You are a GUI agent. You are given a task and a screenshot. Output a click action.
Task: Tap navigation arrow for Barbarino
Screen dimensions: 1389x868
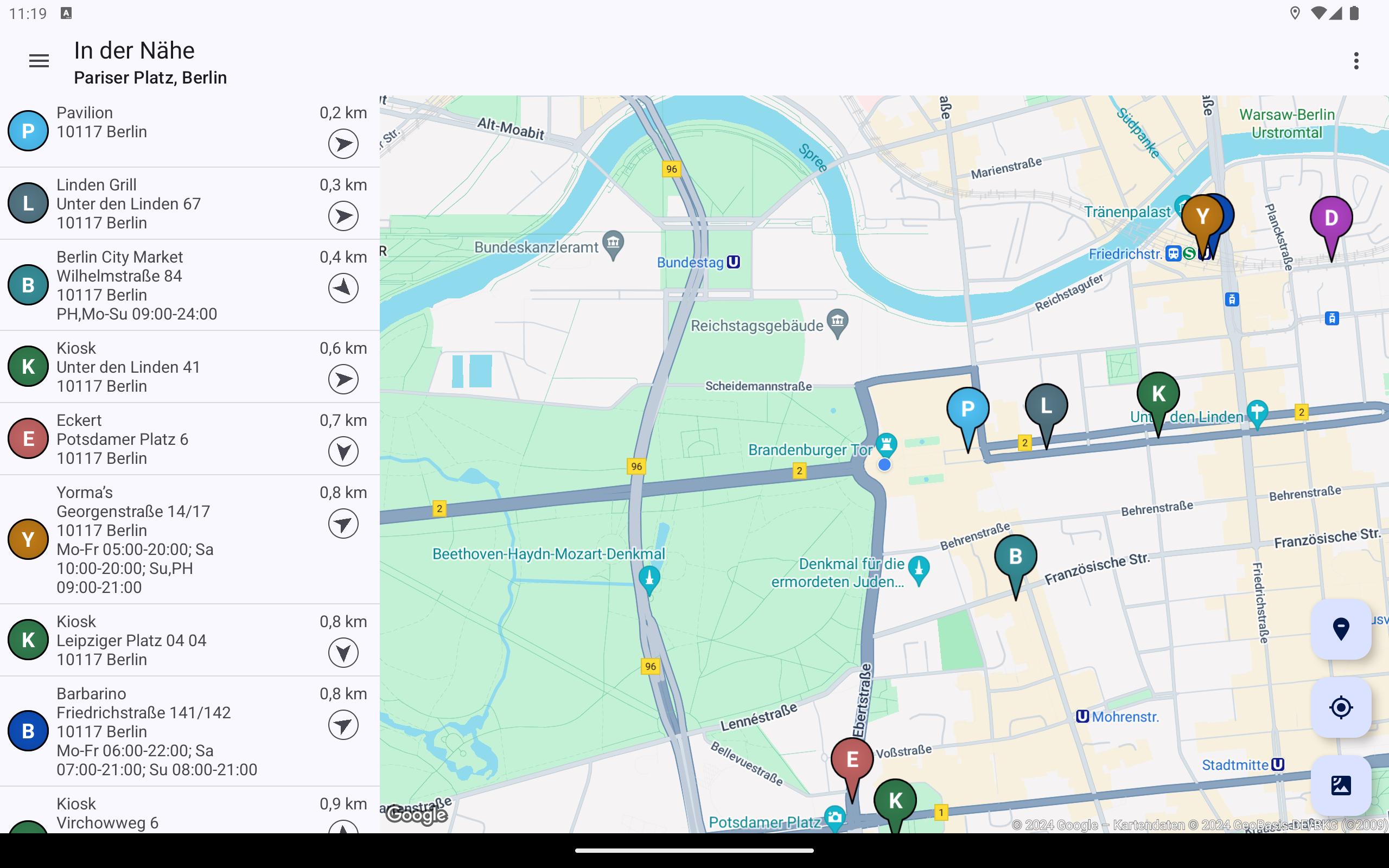(343, 724)
